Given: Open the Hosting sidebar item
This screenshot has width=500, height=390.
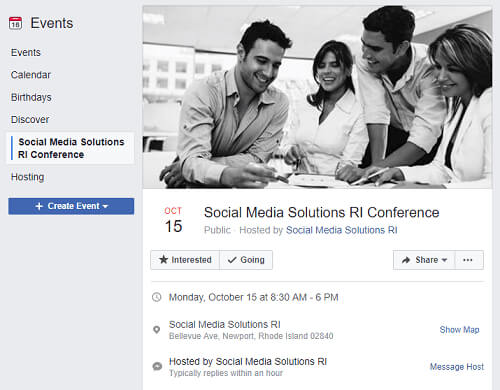Looking at the screenshot, I should pos(27,177).
